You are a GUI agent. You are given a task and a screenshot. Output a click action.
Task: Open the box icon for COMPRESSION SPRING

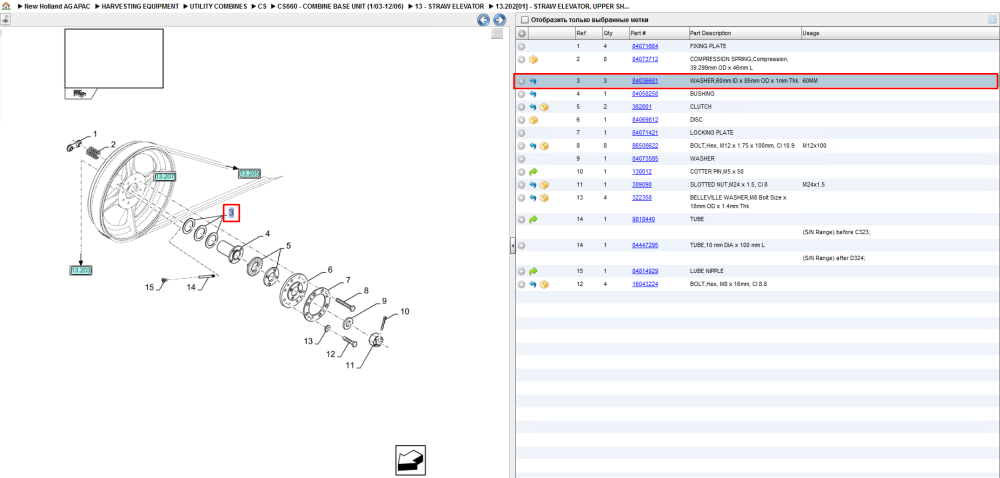534,59
